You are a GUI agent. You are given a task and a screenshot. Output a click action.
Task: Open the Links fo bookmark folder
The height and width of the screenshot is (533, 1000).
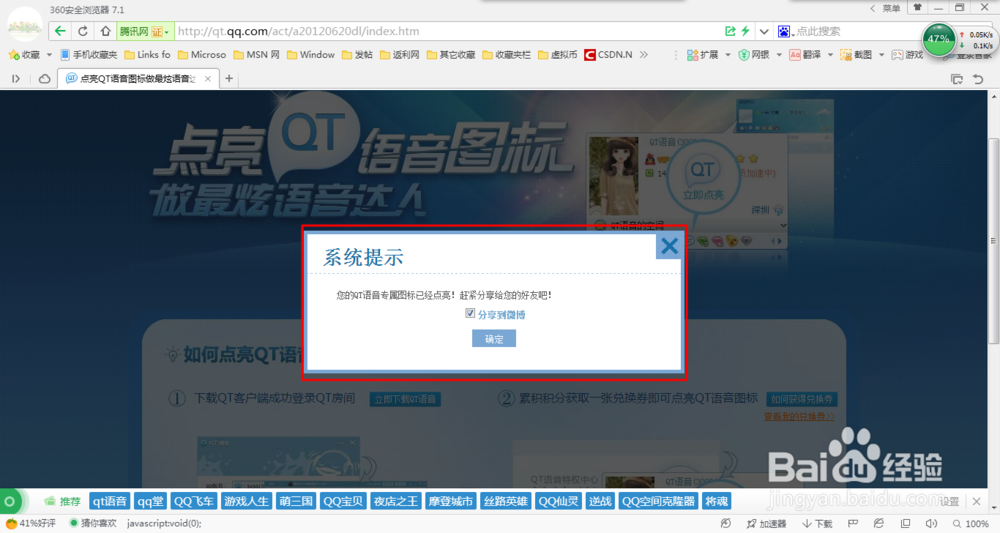[147, 55]
